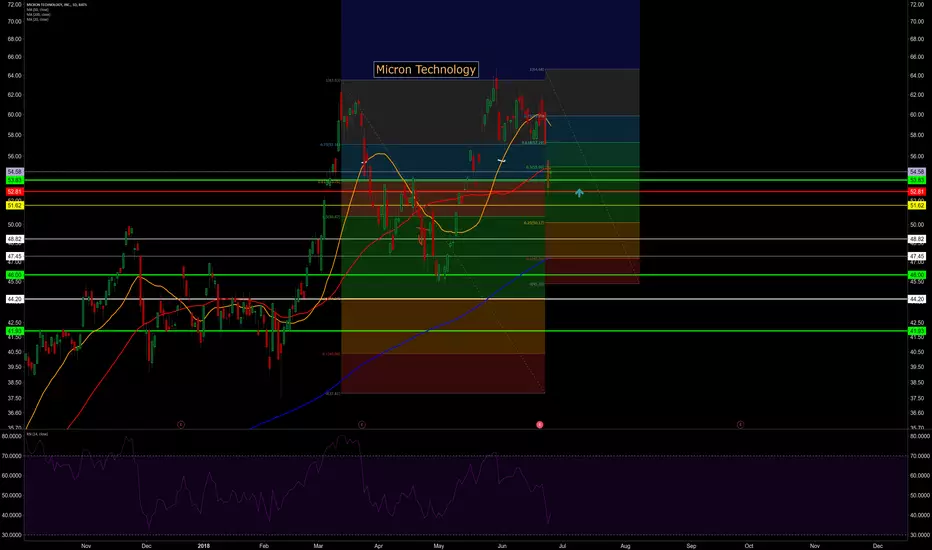Select the 'Micron Technology' text label
Viewport: 932px width, 550px height.
426,70
